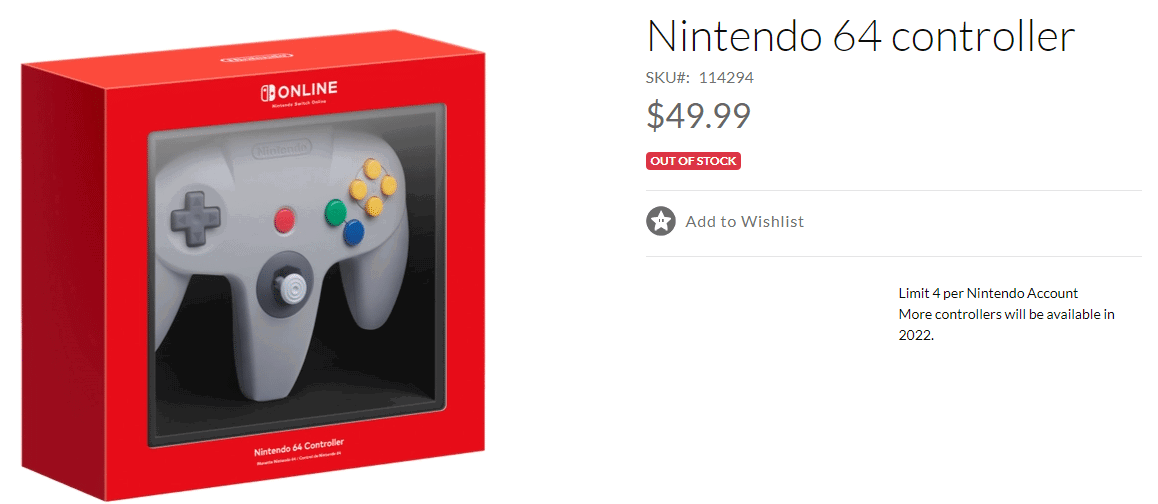Click the Out of Stock badge
This screenshot has height=504, width=1158.
[693, 160]
